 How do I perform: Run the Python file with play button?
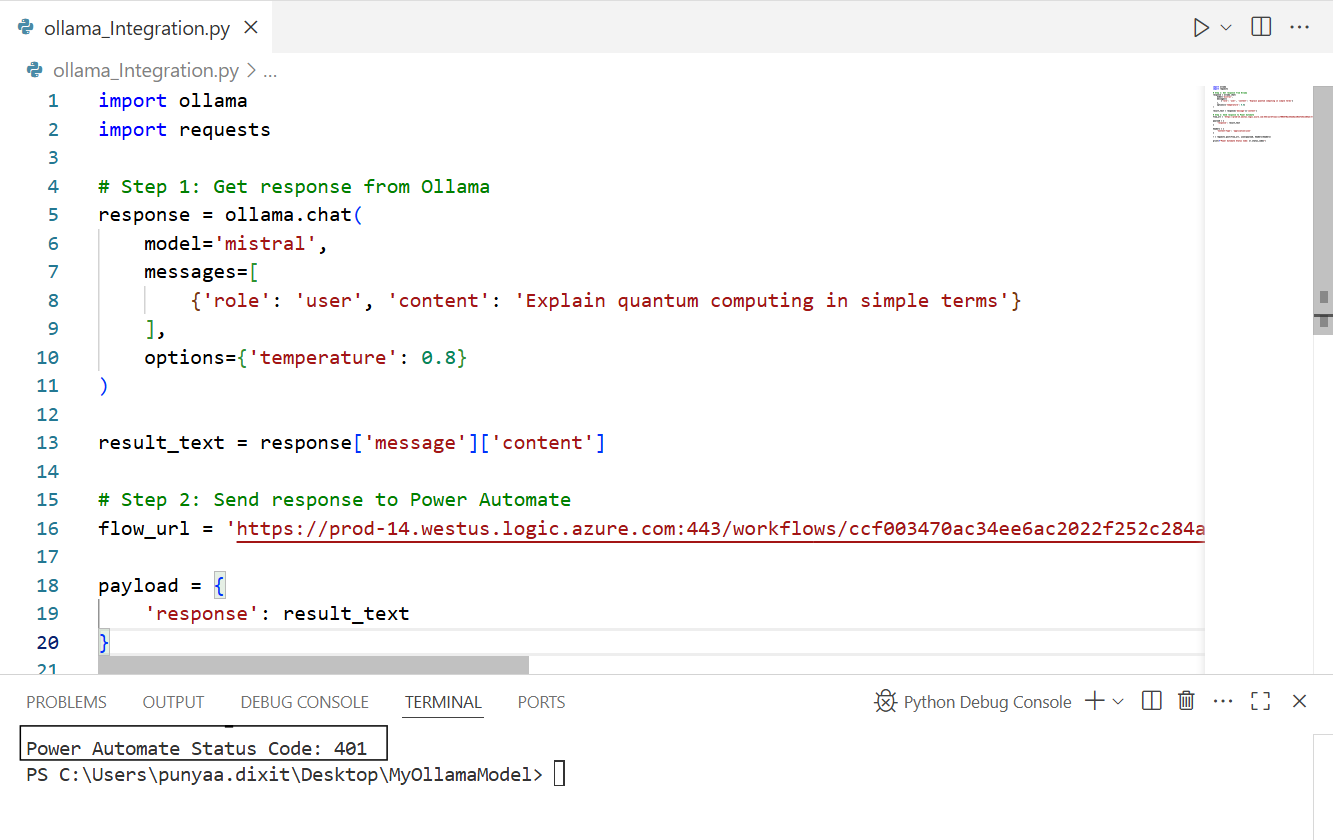click(x=1201, y=28)
